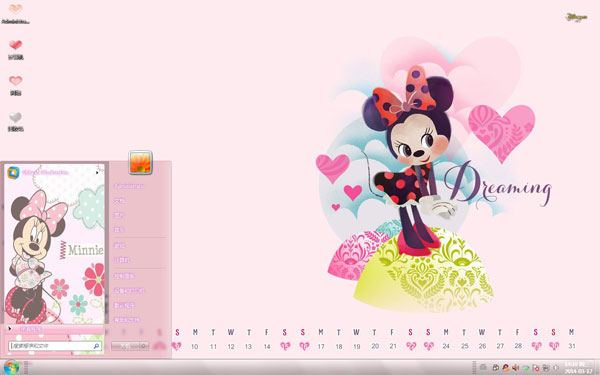Expand the pinned program's jump list arrow

[x=97, y=173]
